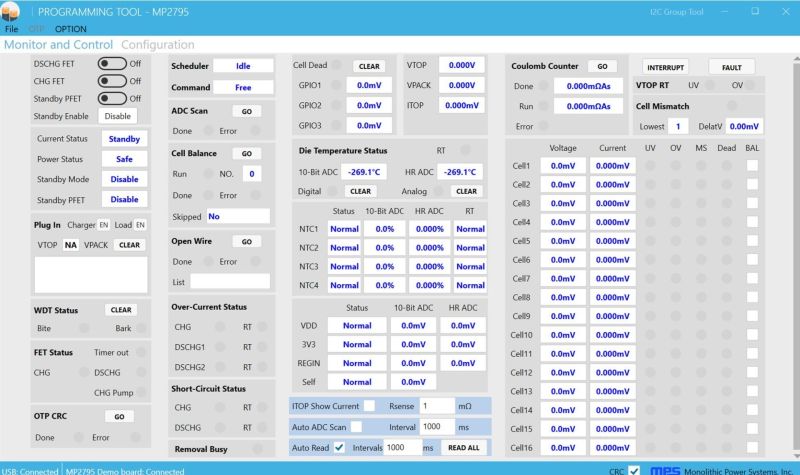Viewport: 800px width, 475px height.
Task: Toggle the CRC checkbox in status bar
Action: [634, 470]
